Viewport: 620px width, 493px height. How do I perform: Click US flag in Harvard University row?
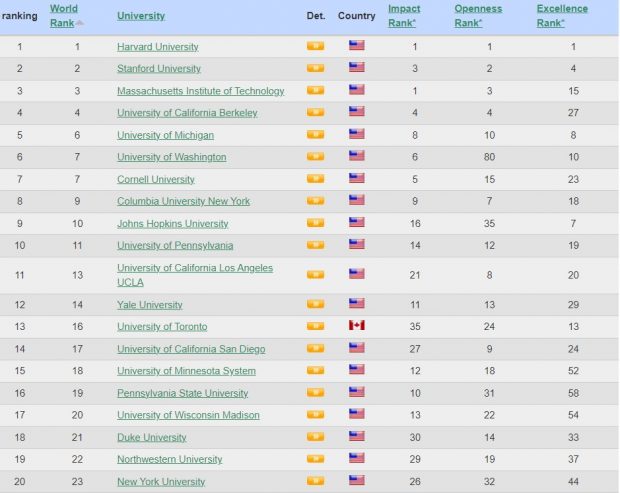(x=356, y=45)
